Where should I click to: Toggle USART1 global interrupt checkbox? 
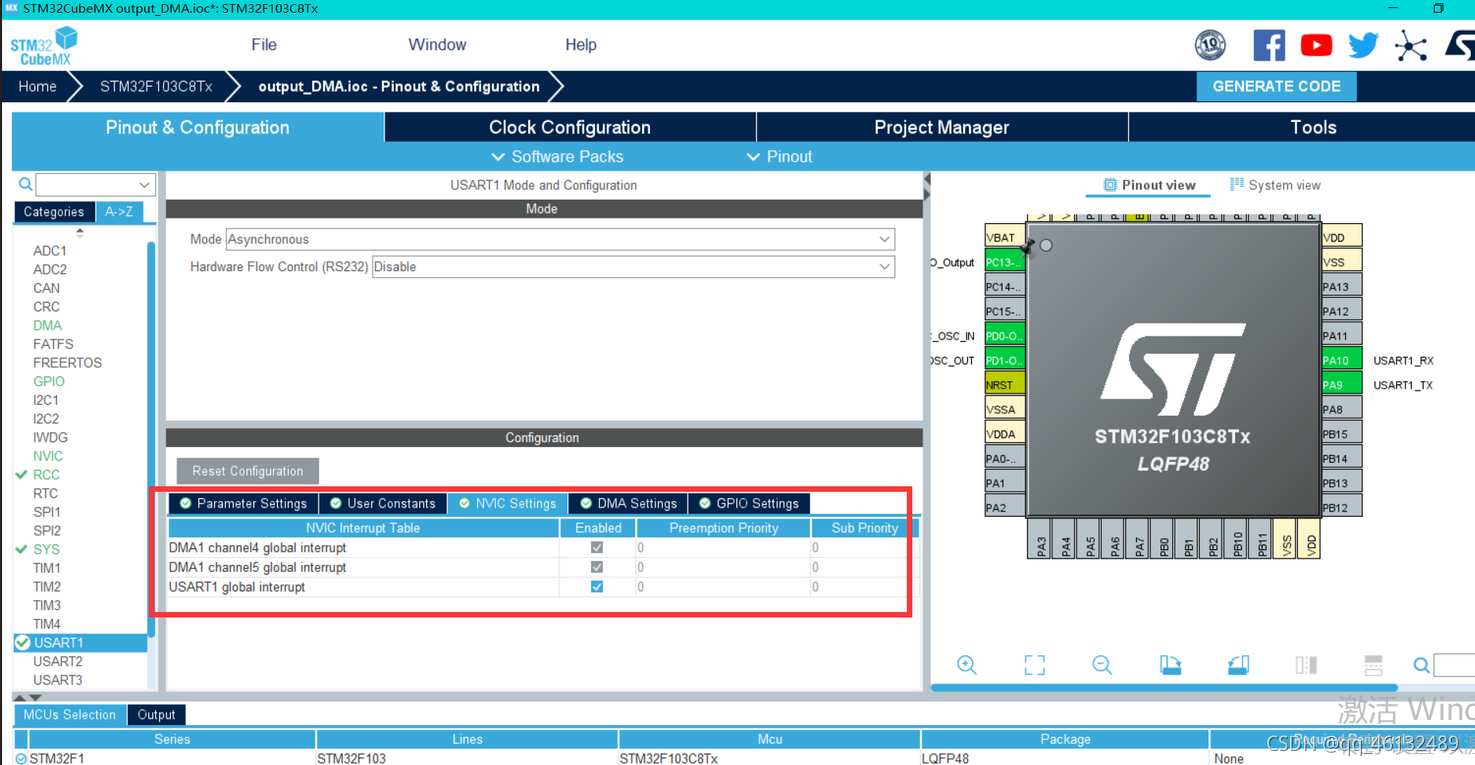point(597,587)
